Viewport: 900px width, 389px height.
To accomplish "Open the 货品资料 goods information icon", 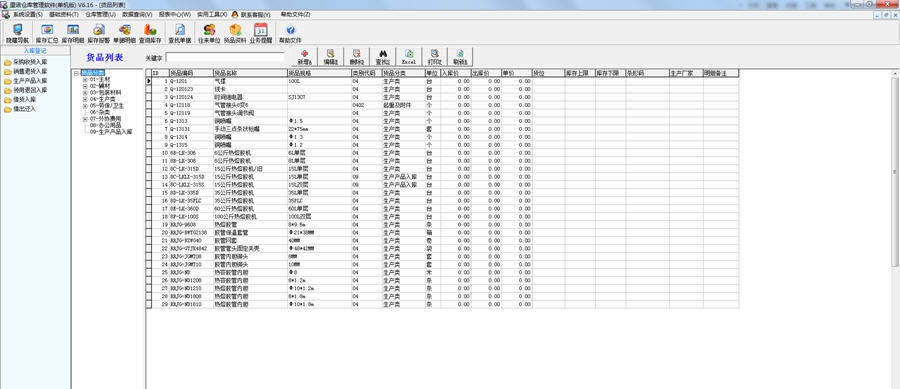I will [235, 34].
